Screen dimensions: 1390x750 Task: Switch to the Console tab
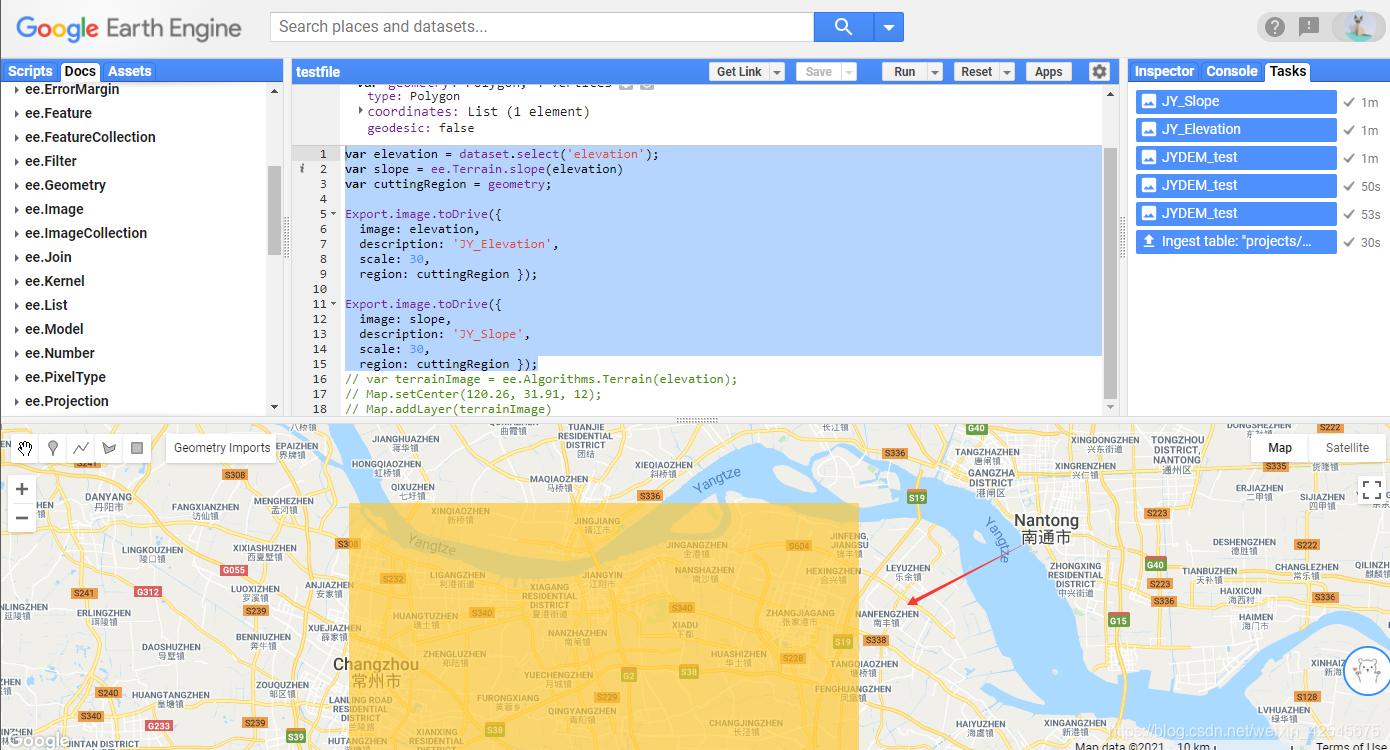point(1231,71)
